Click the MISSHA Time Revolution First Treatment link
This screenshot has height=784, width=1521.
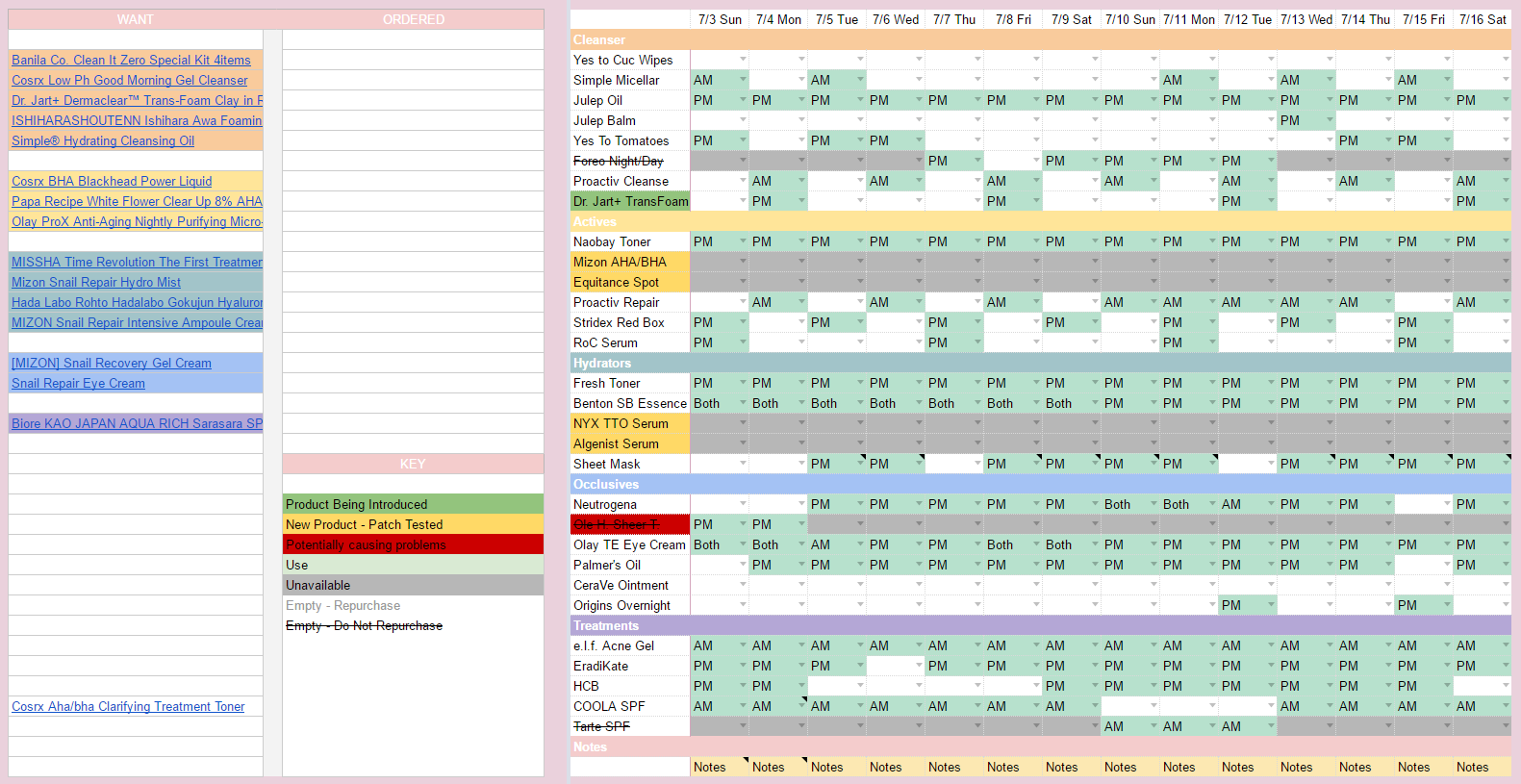[137, 262]
